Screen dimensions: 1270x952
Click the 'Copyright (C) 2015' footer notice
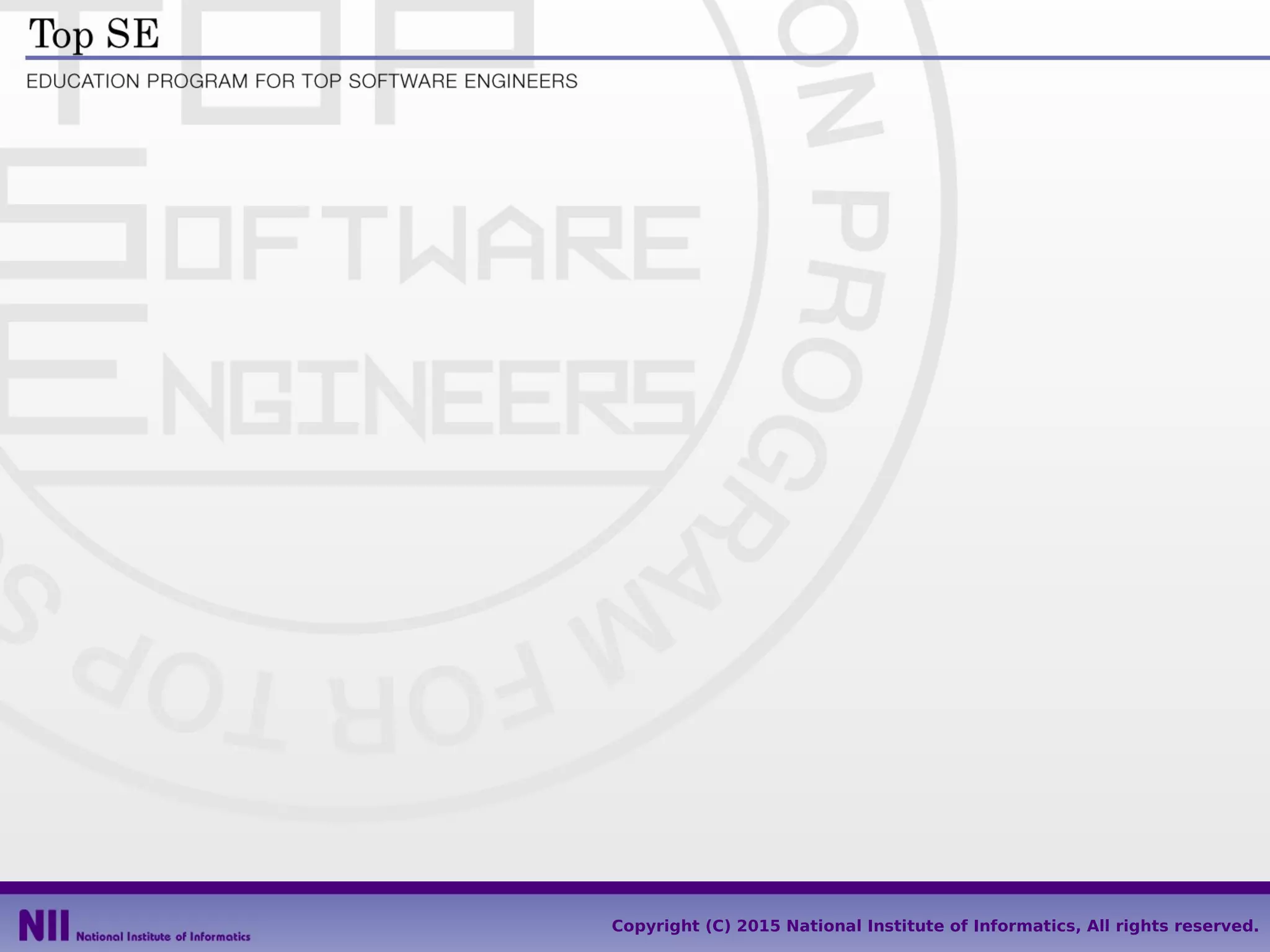tap(935, 926)
